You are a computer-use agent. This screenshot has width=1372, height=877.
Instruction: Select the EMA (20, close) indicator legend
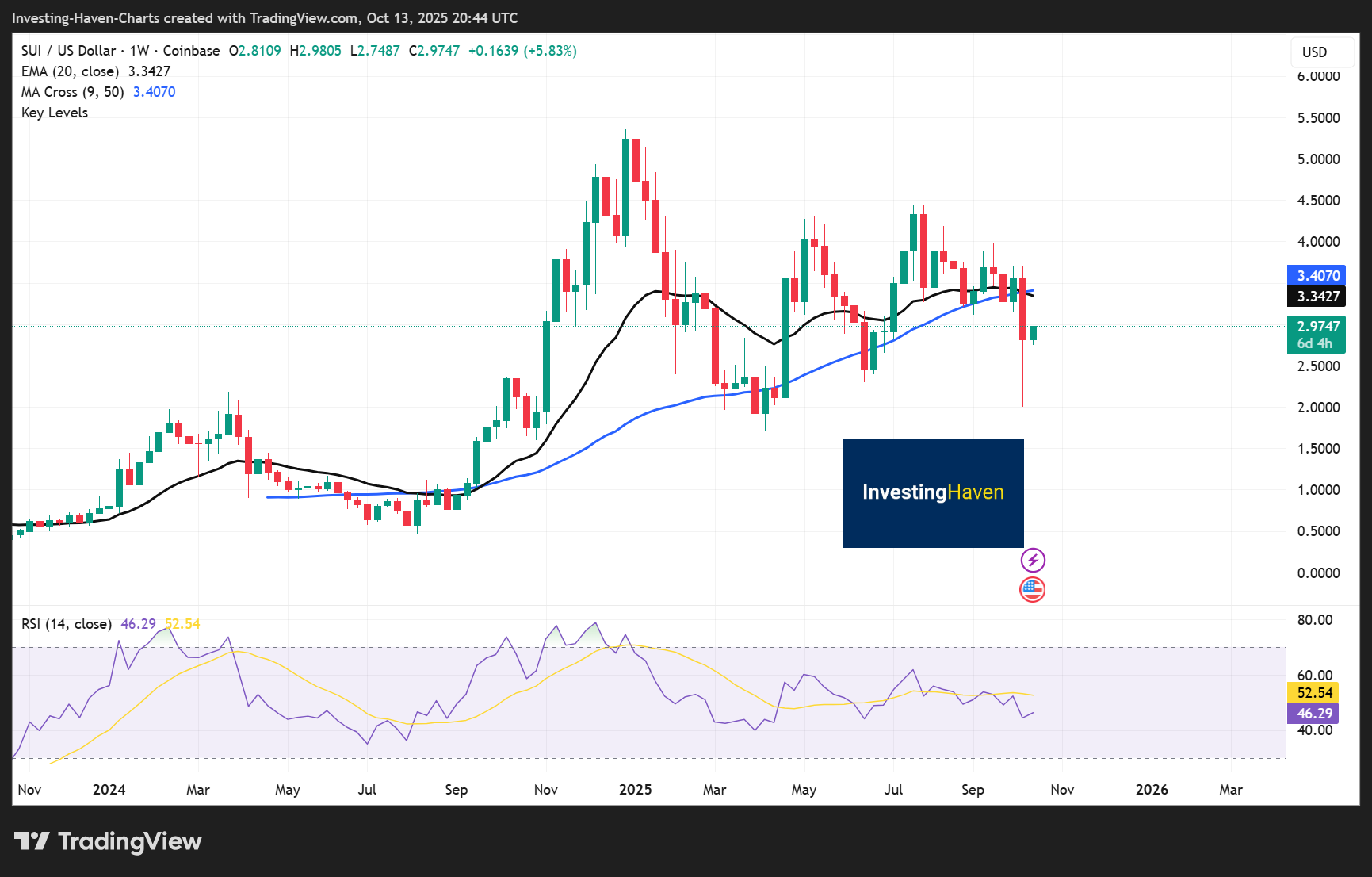pyautogui.click(x=70, y=71)
